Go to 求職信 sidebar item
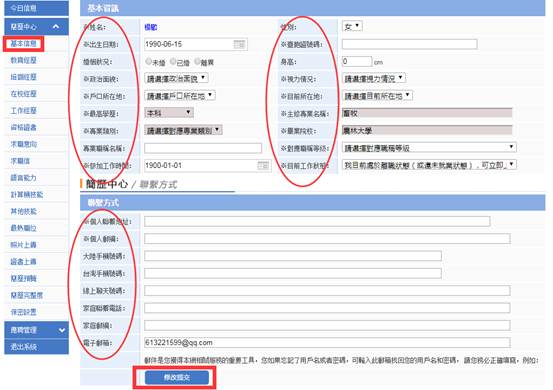The image size is (553, 390). pyautogui.click(x=20, y=161)
